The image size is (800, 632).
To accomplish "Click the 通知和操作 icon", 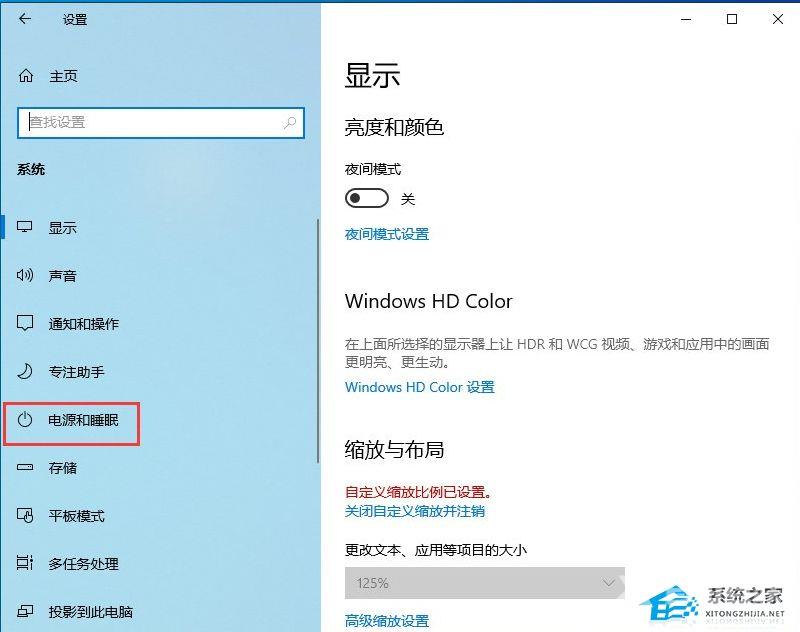I will [x=24, y=323].
